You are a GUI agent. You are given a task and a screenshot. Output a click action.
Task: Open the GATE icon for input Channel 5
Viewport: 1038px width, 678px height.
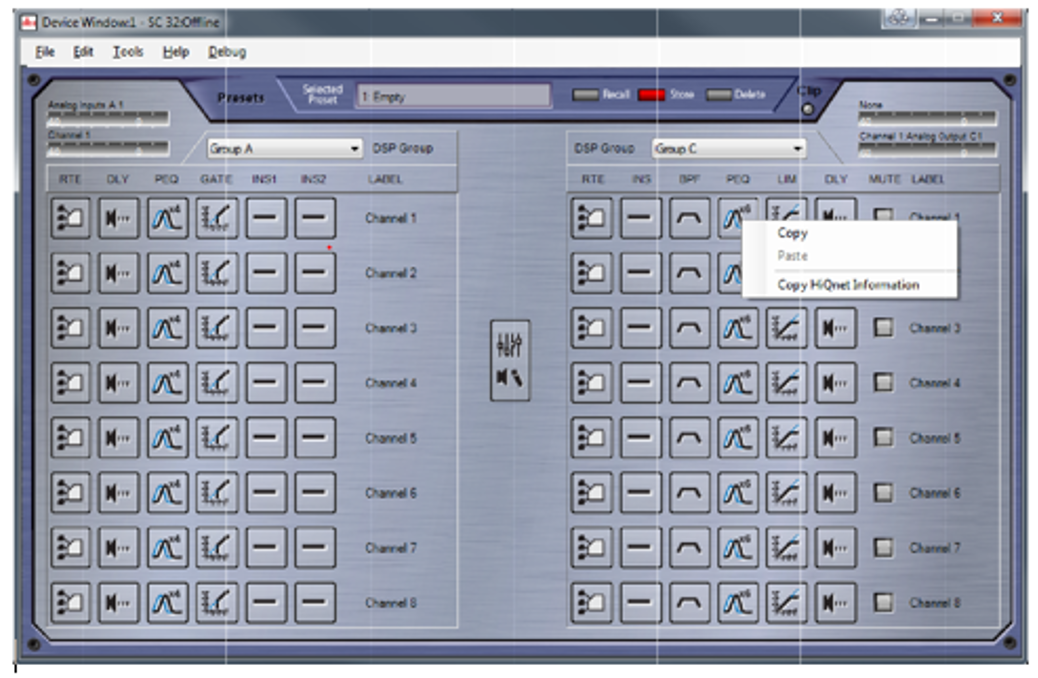tap(217, 438)
